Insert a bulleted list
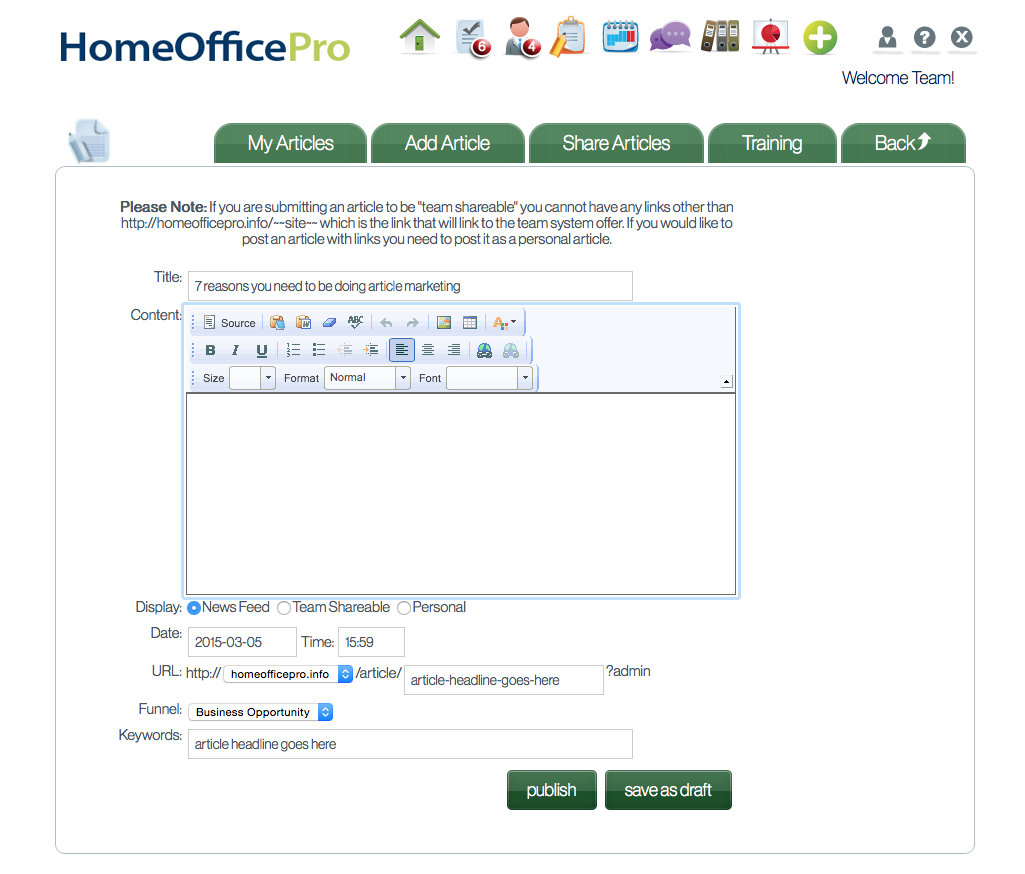The image size is (1025, 874). (x=319, y=350)
